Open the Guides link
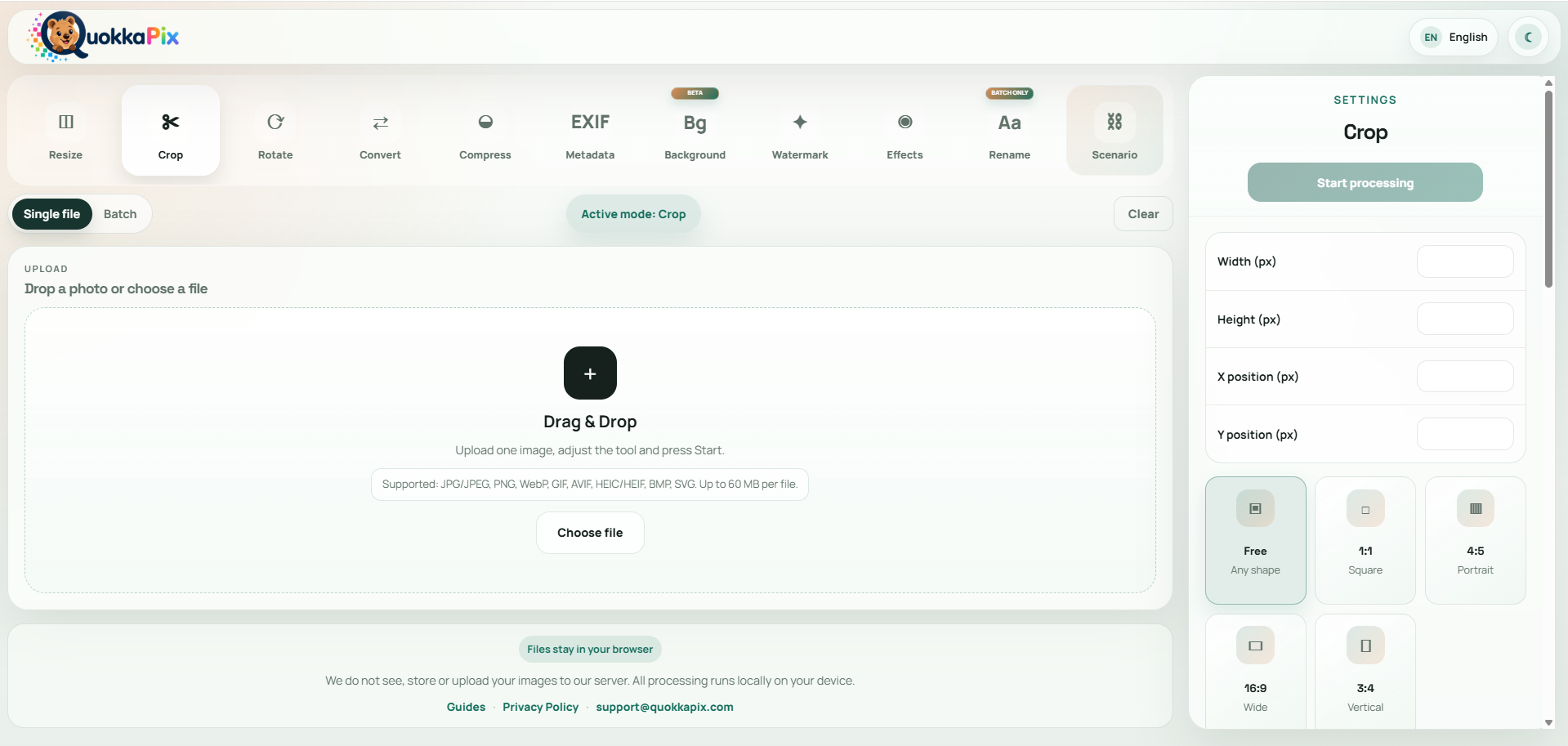Viewport: 1568px width, 746px height. click(x=466, y=707)
